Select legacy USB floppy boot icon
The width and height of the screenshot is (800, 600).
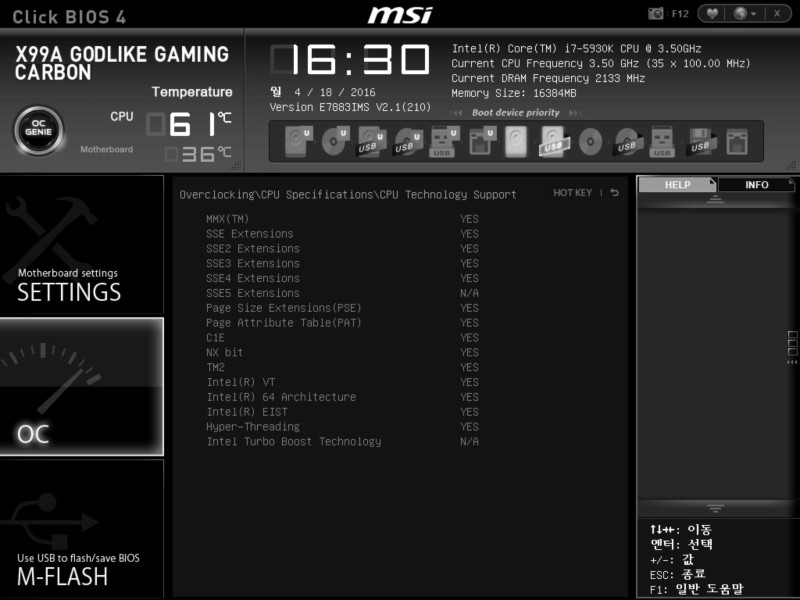coord(701,141)
